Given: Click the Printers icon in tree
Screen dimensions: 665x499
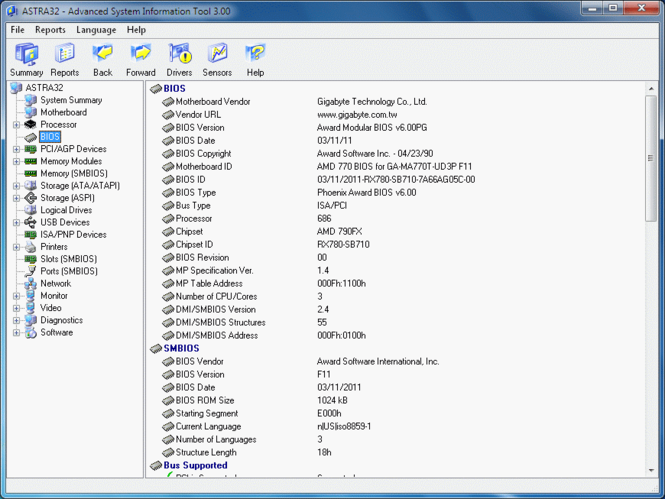Looking at the screenshot, I should pyautogui.click(x=31, y=247).
